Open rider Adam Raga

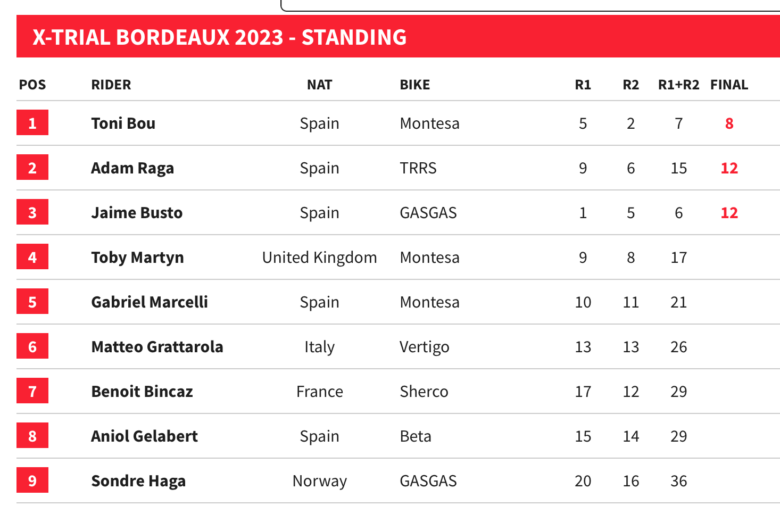132,168
